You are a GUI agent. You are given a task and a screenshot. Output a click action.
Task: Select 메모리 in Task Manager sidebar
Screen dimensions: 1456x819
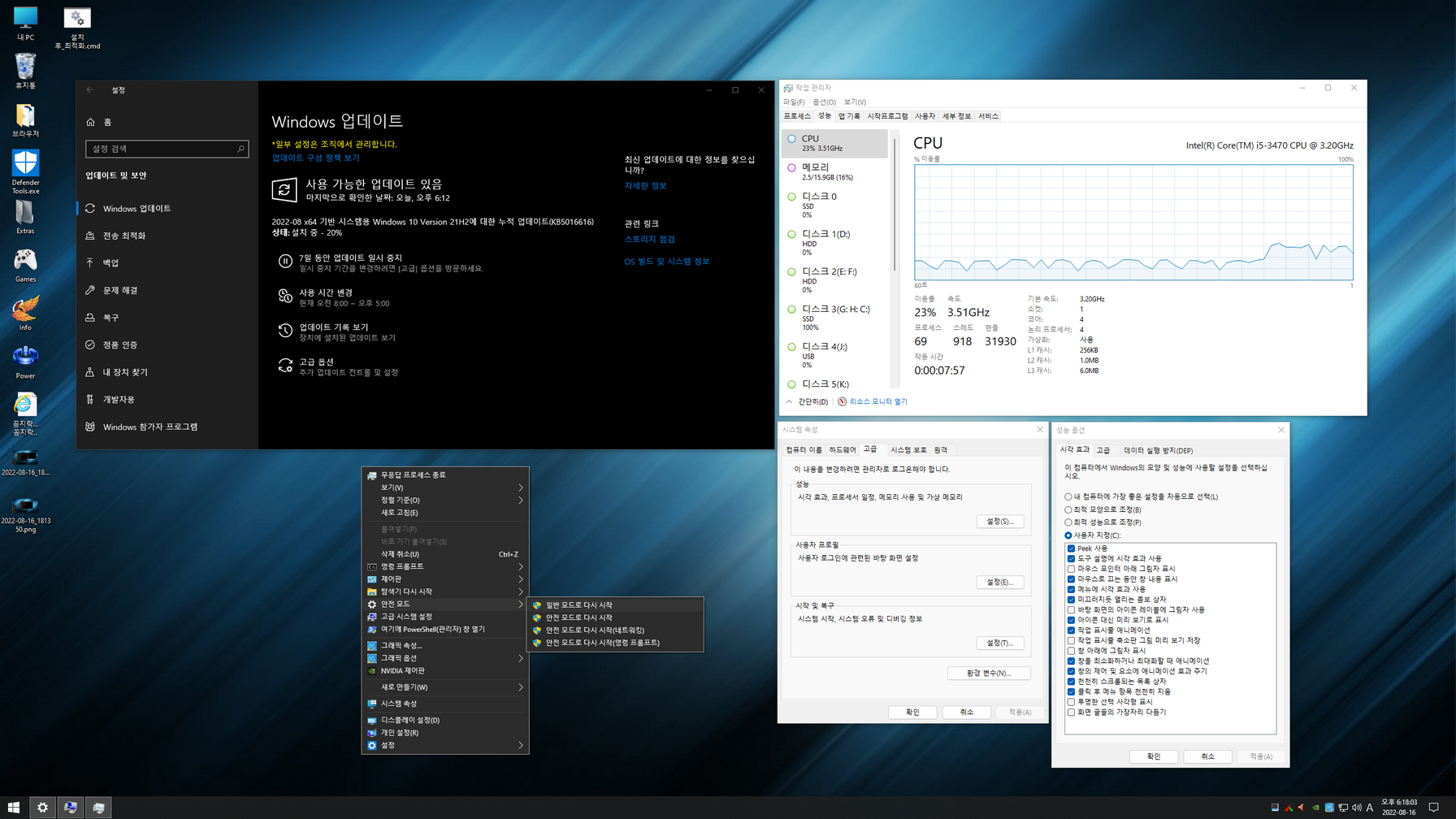tap(834, 171)
